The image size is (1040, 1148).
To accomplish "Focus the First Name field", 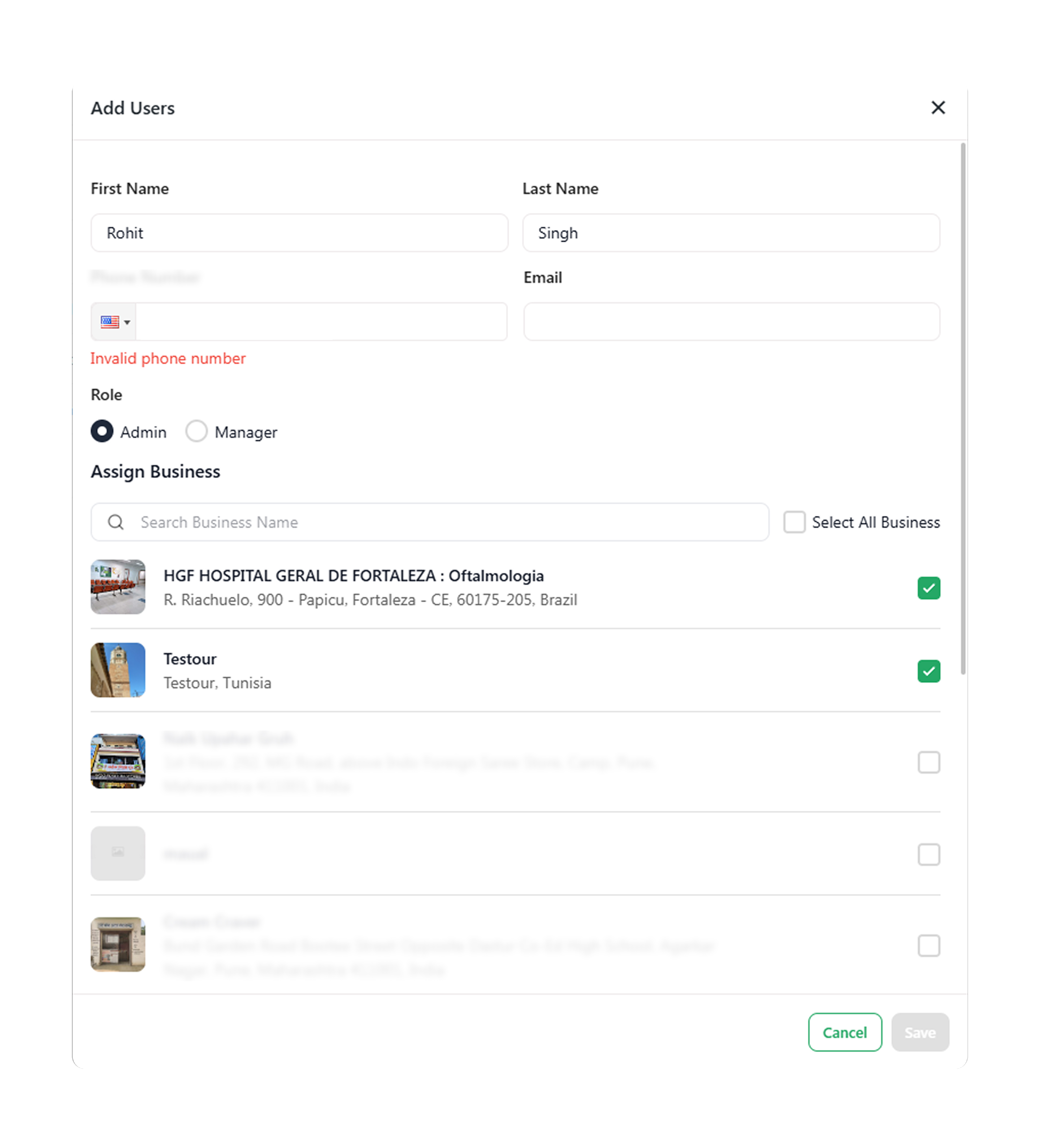I will pos(299,233).
